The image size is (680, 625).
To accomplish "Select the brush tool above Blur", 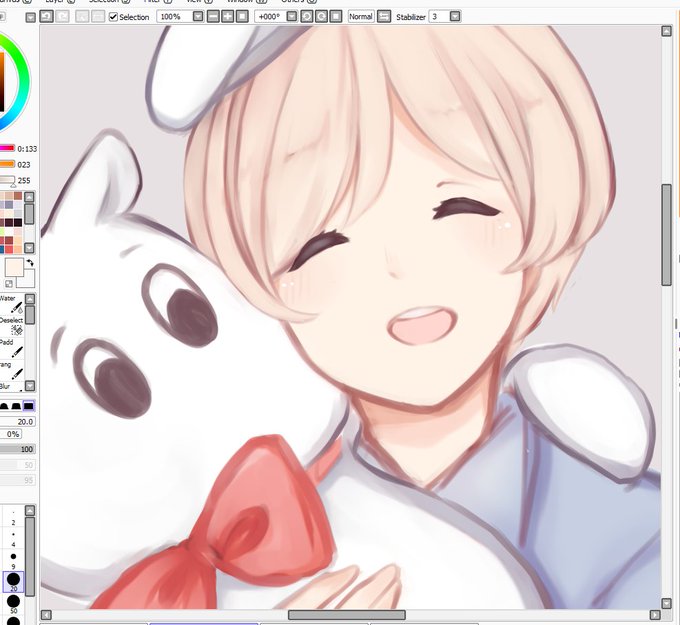I will (12, 370).
